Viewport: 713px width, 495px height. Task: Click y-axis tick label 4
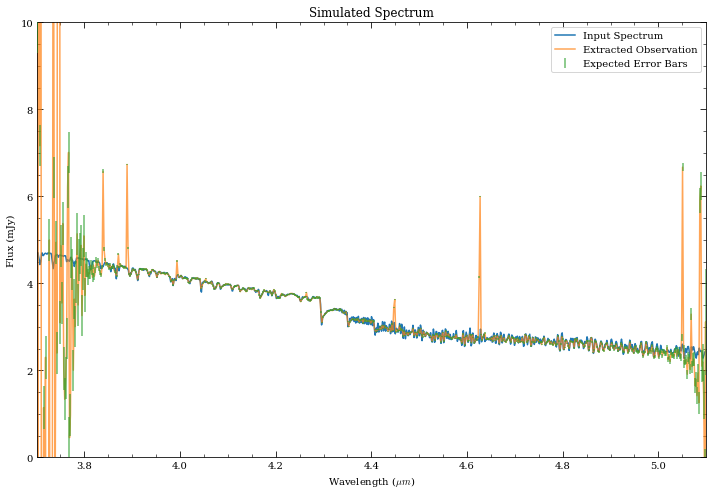tap(30, 284)
